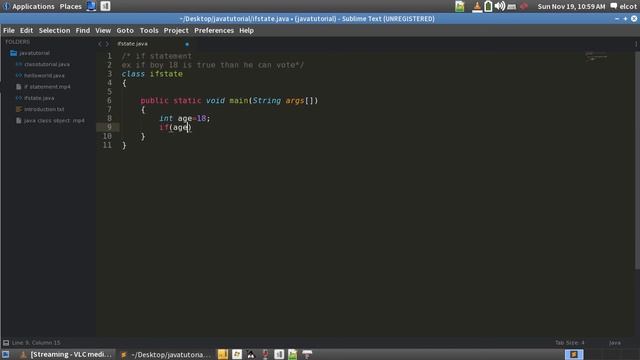Place cursor in the class ifstate line
Image resolution: width=640 pixels, height=360 pixels.
tap(152, 74)
